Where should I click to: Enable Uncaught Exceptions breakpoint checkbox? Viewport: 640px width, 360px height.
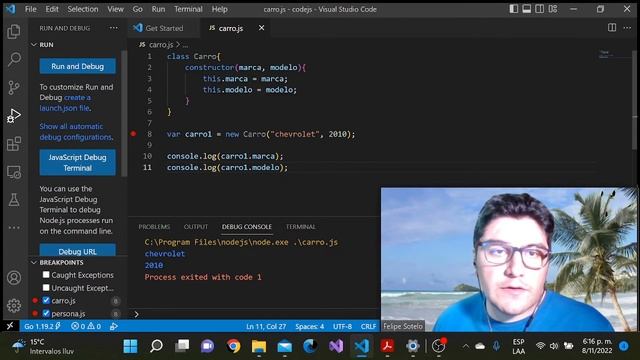tap(46, 288)
